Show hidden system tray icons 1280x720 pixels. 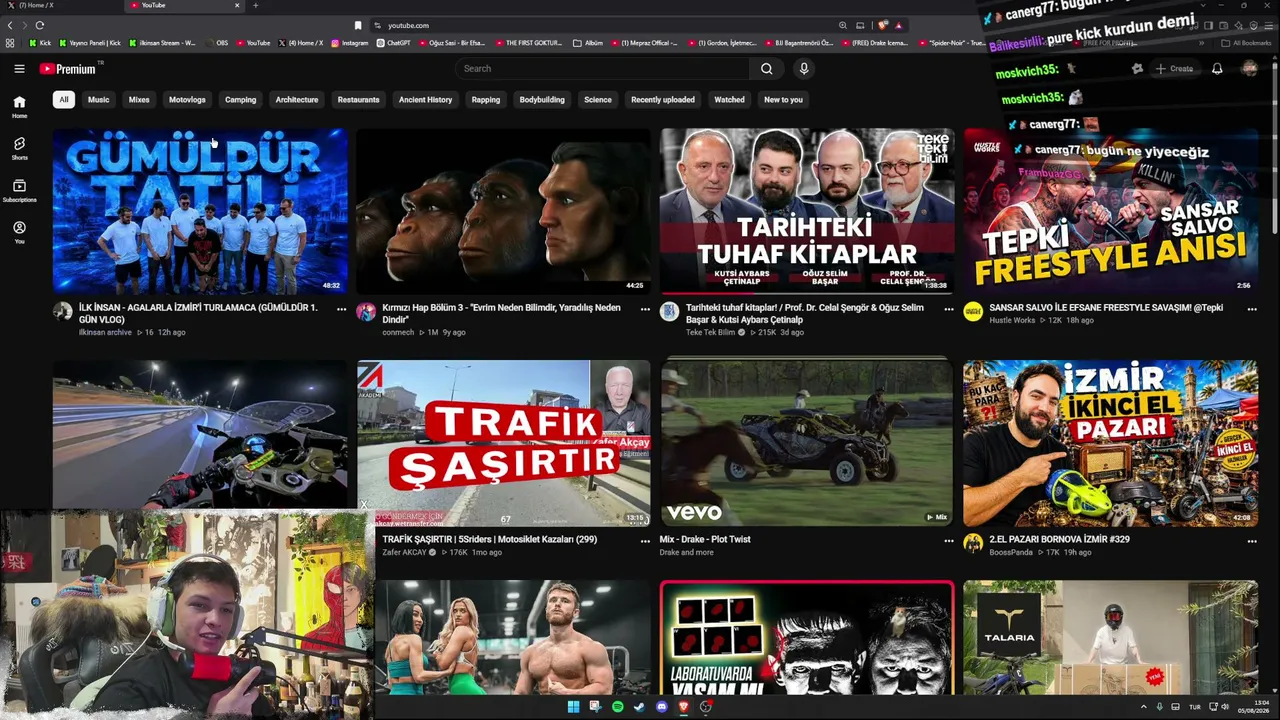pyautogui.click(x=1144, y=707)
